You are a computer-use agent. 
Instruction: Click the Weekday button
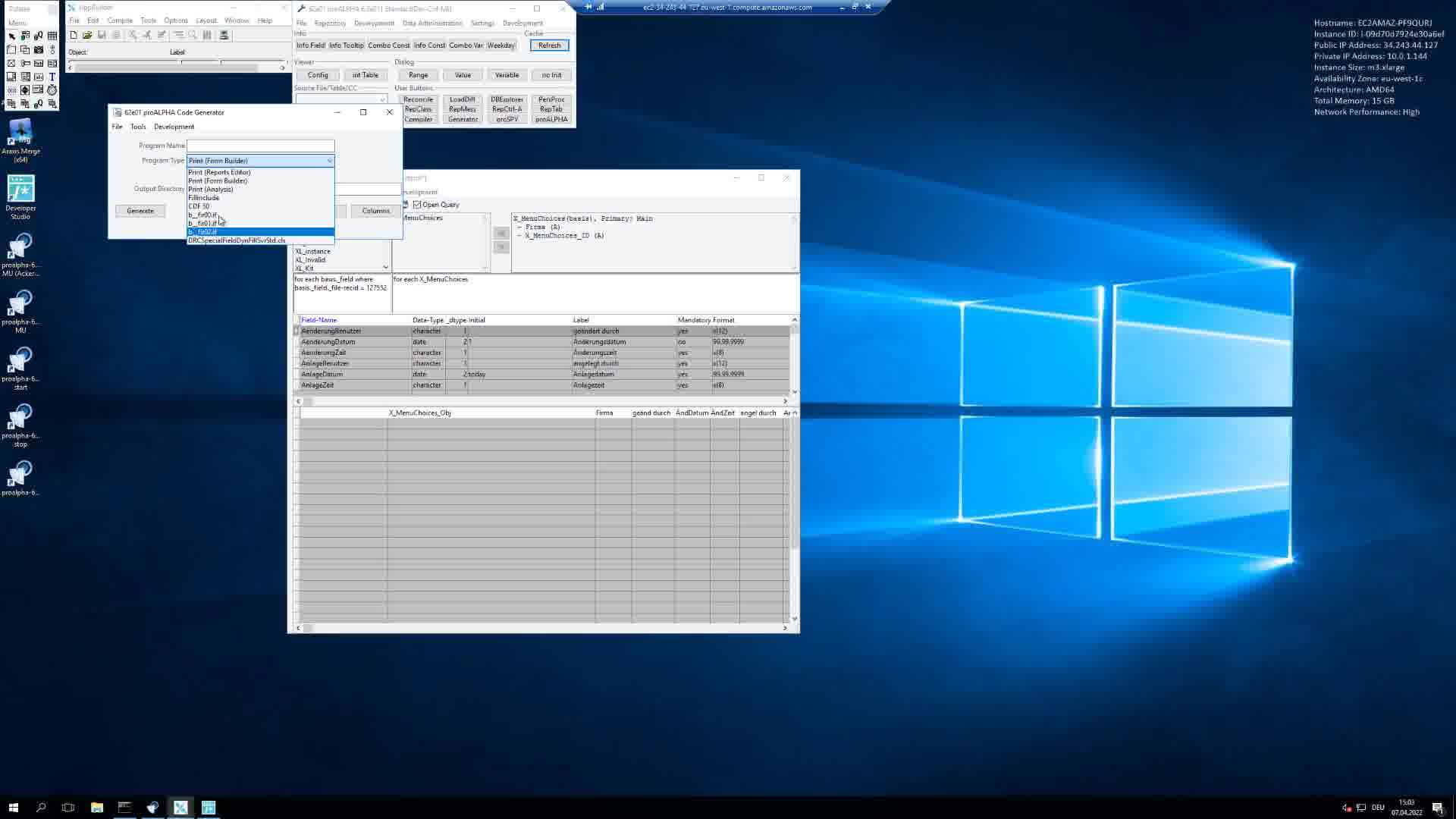[x=501, y=45]
